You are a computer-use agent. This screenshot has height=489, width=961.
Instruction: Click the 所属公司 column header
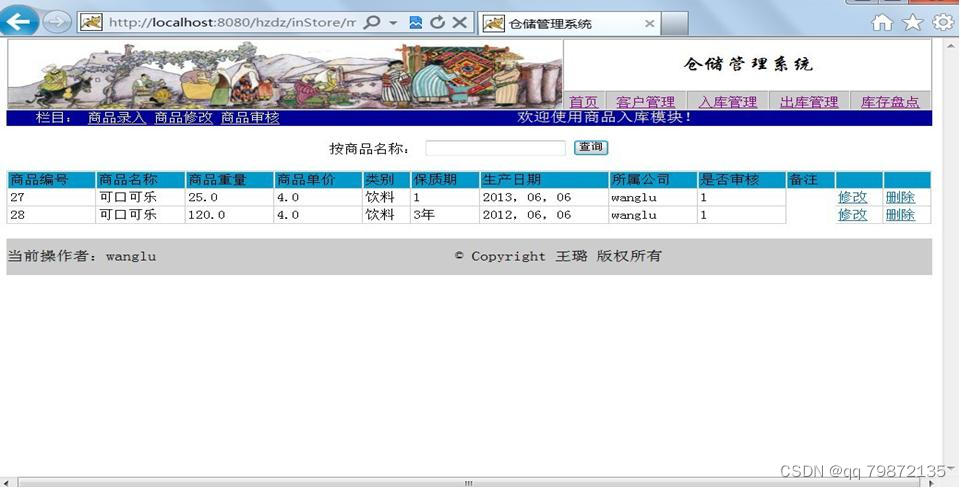653,180
